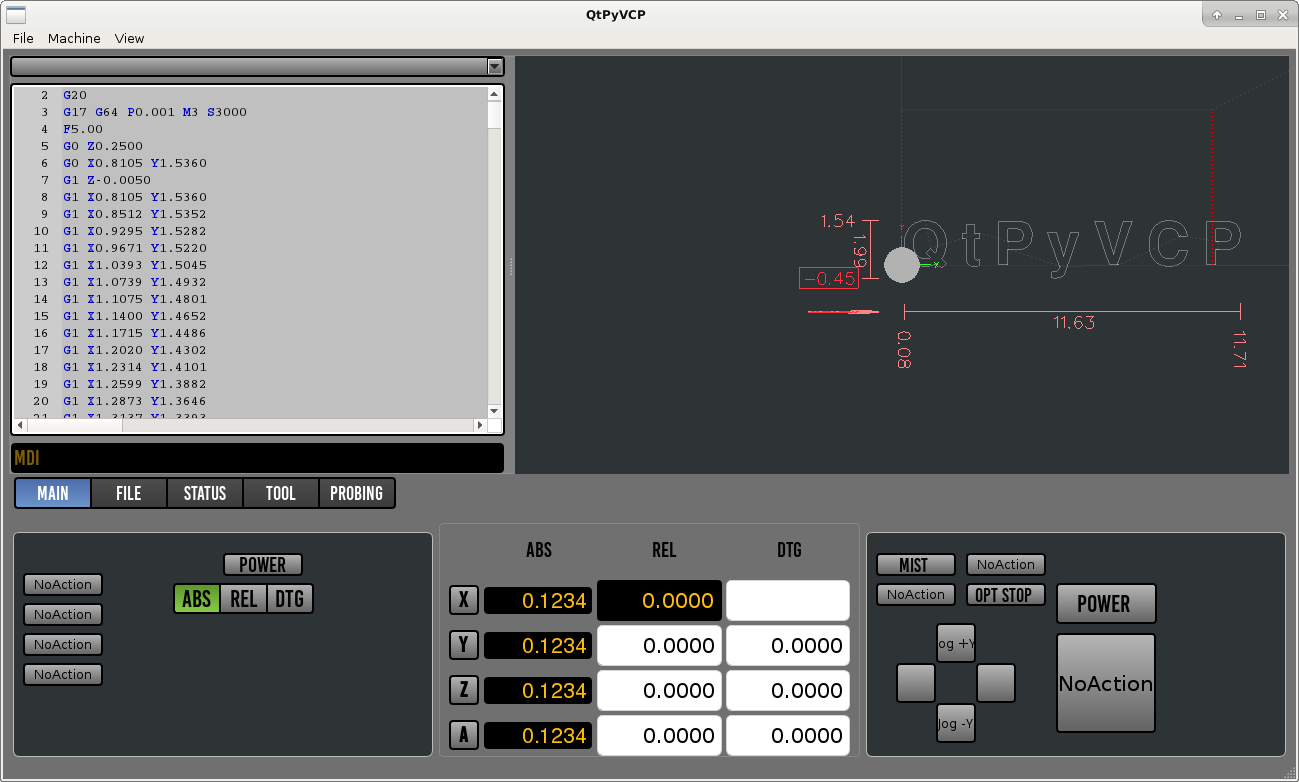1299x782 pixels.
Task: Select ABS position display mode
Action: 197,599
